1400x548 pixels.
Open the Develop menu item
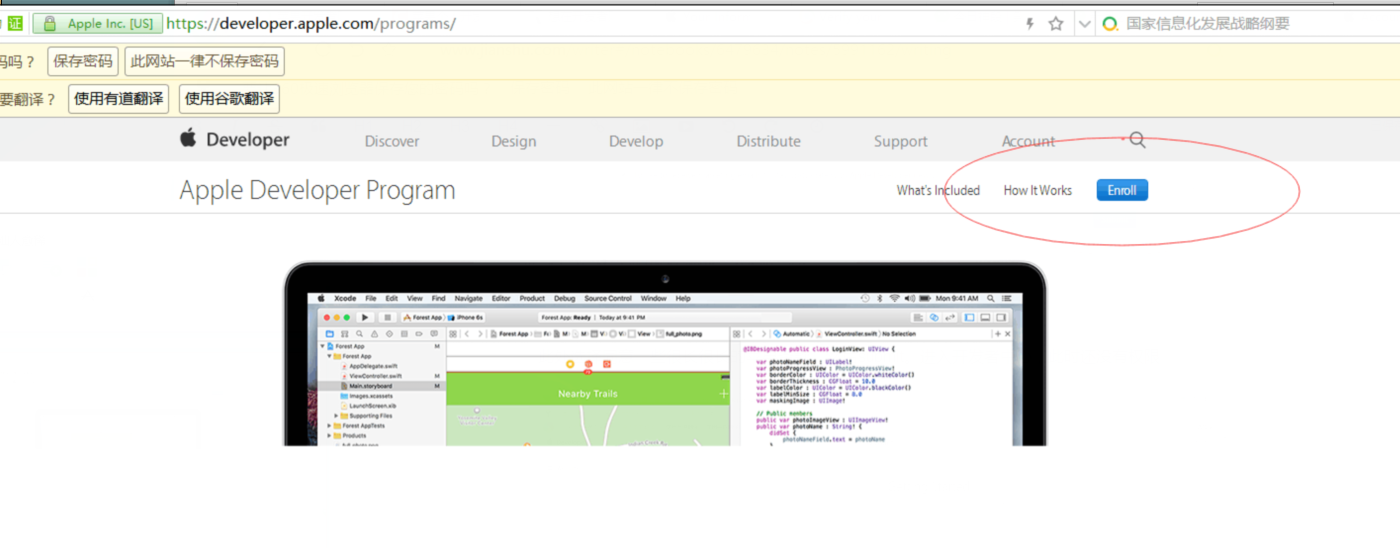point(636,141)
